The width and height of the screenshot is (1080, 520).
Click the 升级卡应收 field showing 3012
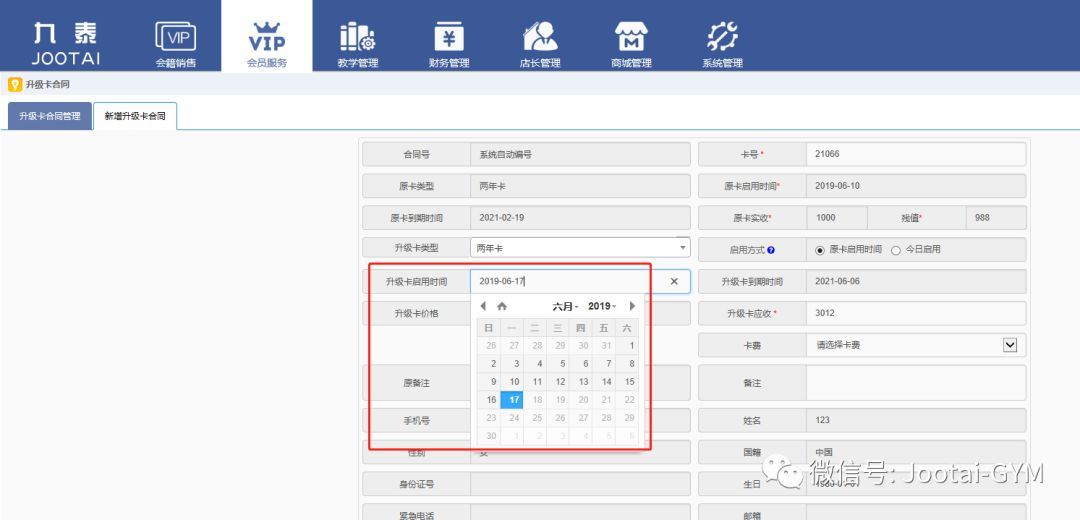point(916,313)
